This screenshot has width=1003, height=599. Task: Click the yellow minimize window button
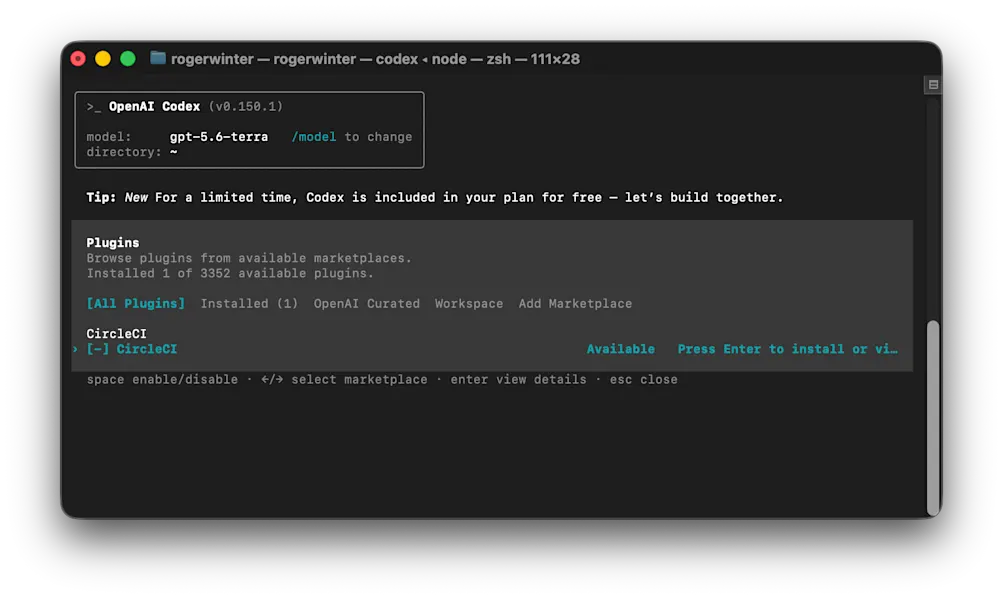[x=103, y=59]
